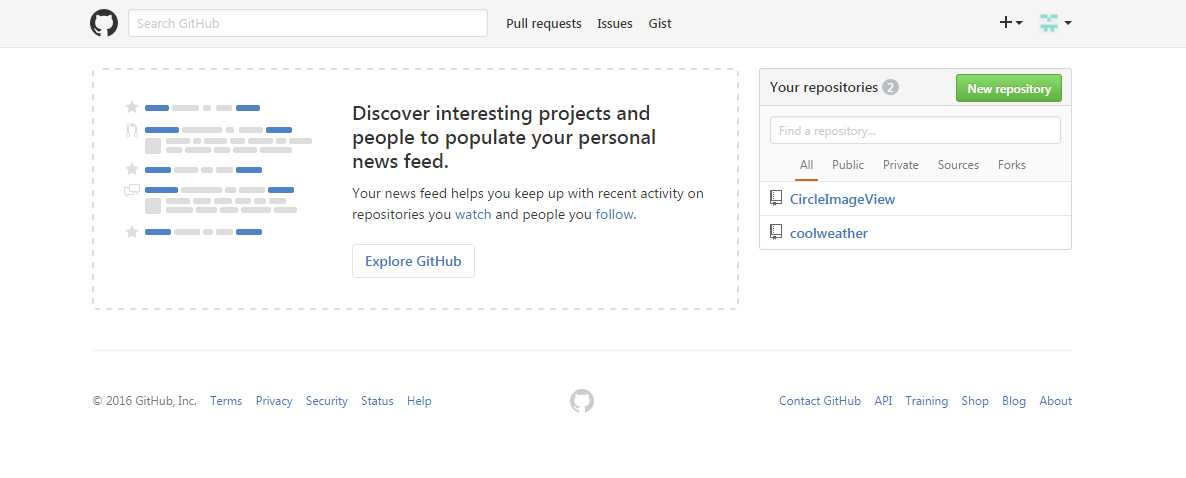Click the coolweather repository book icon
This screenshot has width=1186, height=478.
click(776, 233)
